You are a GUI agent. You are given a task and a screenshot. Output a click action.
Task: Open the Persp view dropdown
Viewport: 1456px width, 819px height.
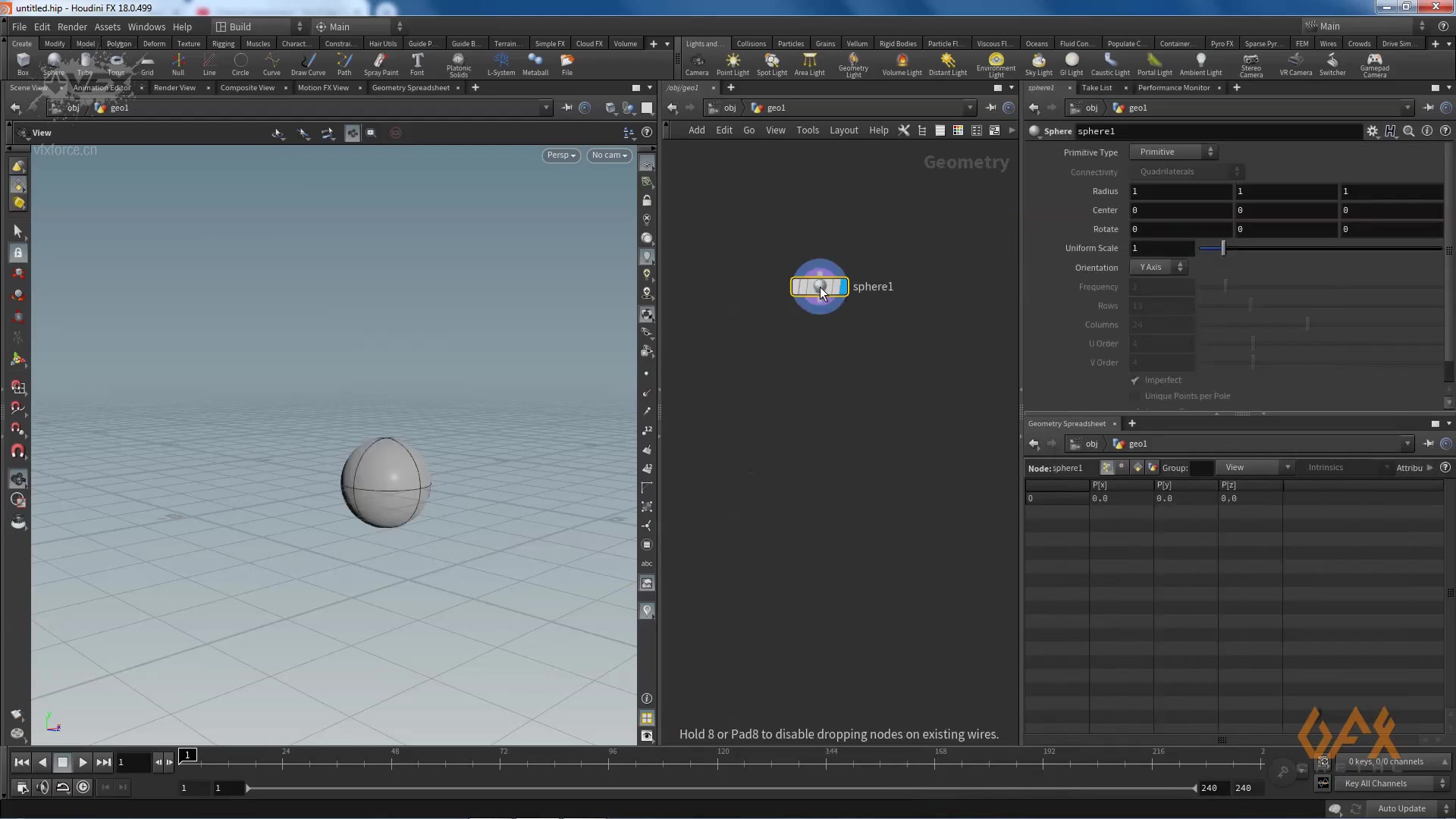560,155
